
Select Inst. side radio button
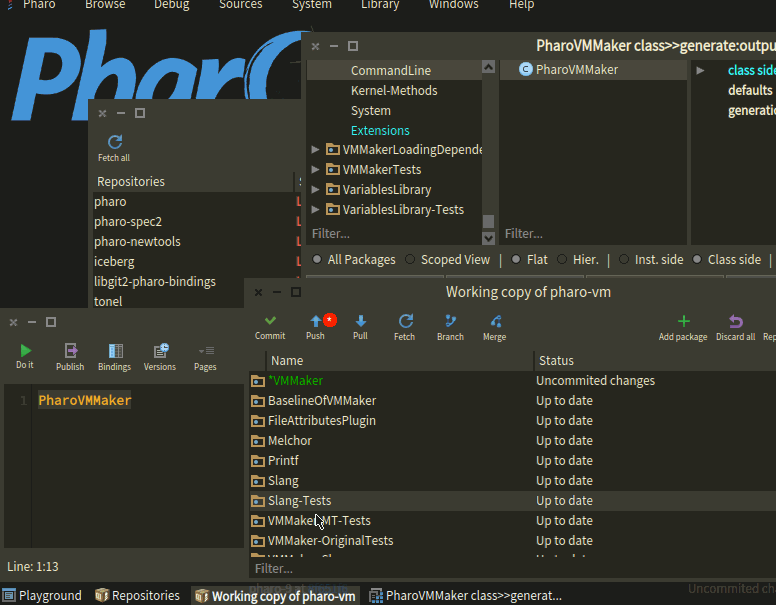pyautogui.click(x=624, y=259)
